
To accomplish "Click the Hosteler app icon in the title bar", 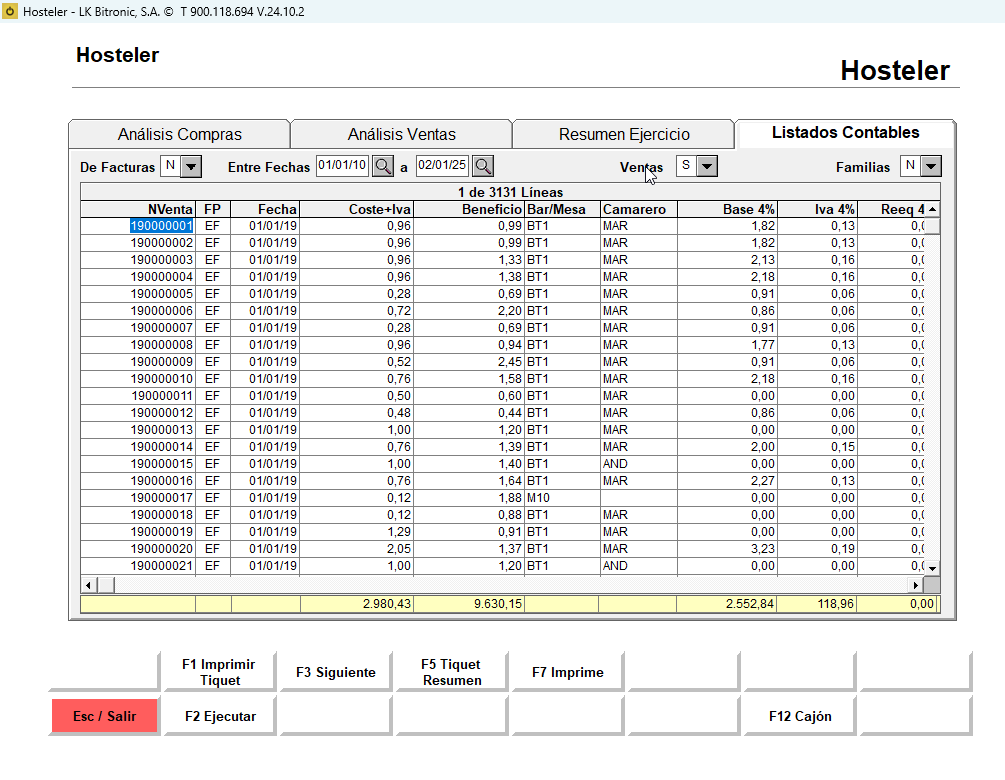I will [x=10, y=11].
